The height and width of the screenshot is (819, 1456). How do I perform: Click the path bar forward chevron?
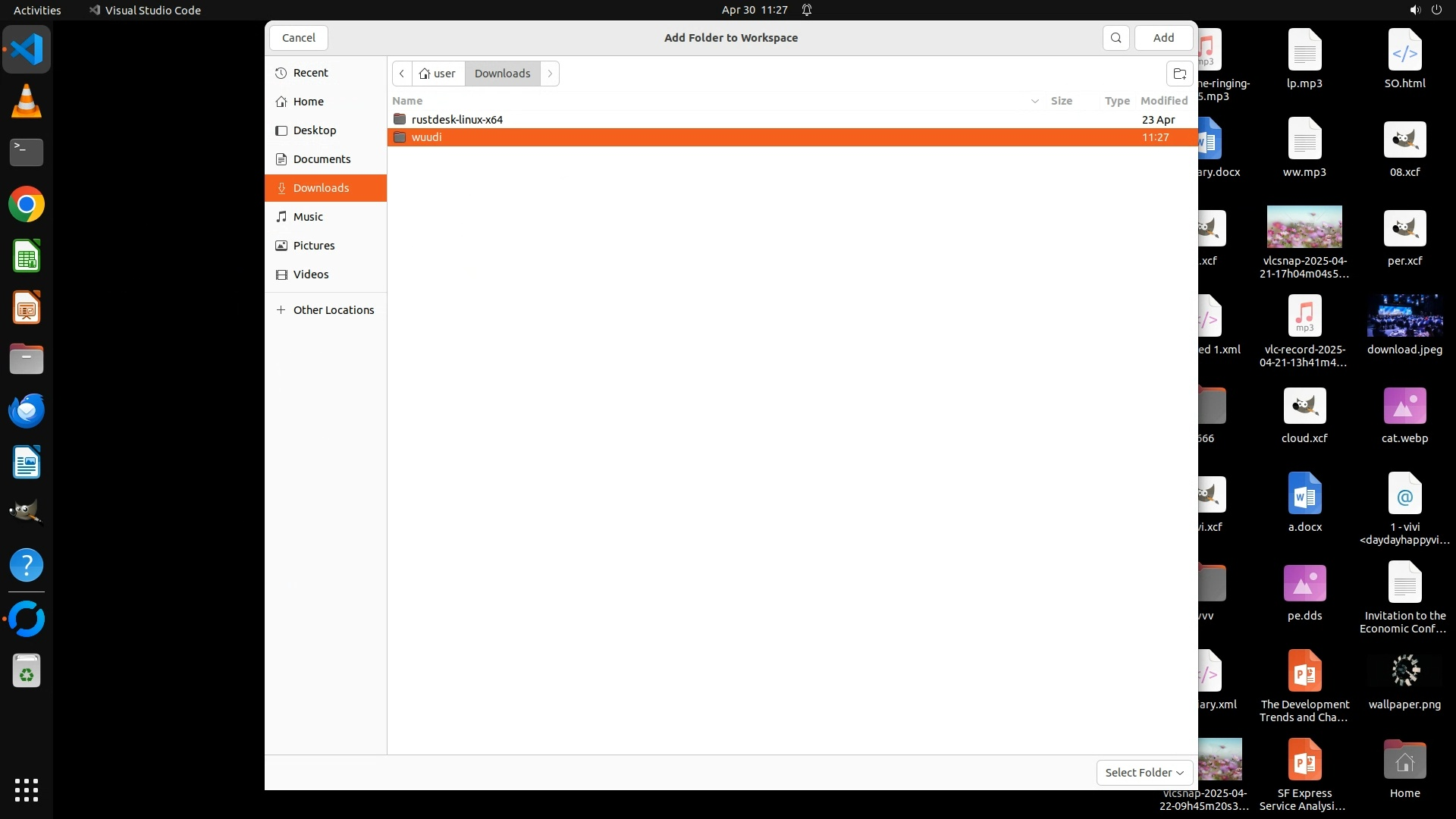coord(550,74)
